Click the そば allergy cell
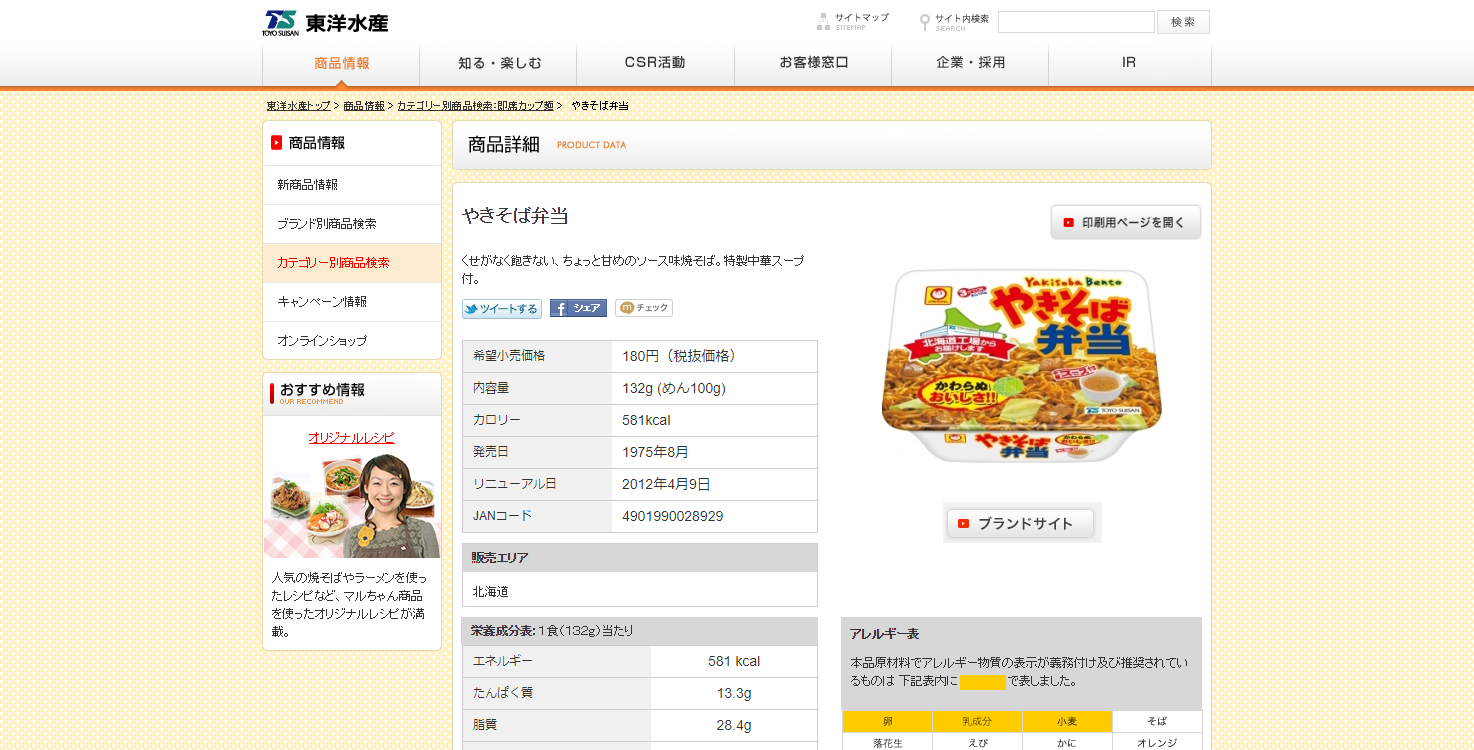 click(1157, 721)
